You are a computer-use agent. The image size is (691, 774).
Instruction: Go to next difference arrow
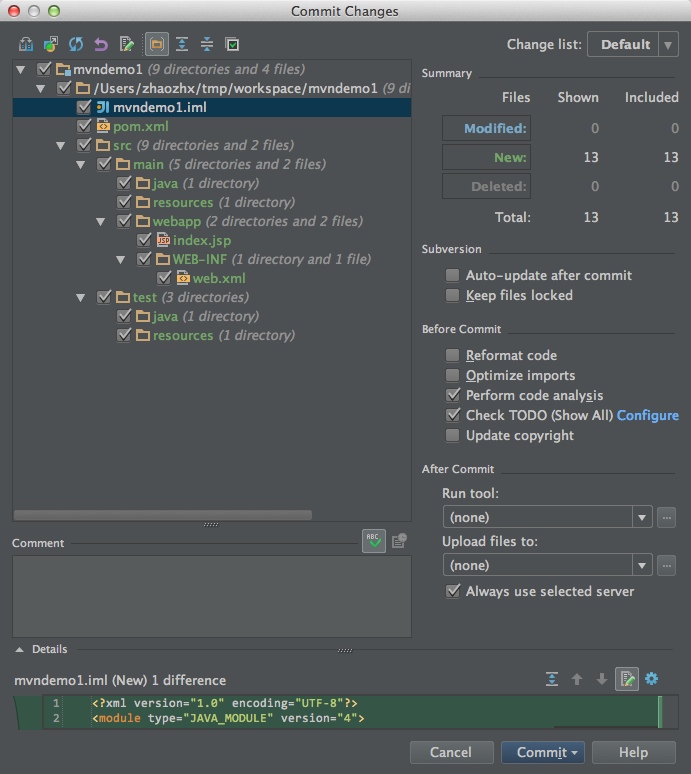click(601, 679)
